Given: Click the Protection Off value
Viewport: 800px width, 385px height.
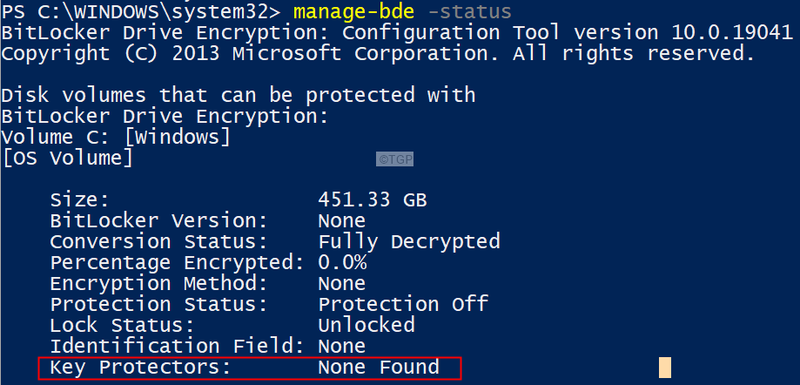Looking at the screenshot, I should [403, 304].
